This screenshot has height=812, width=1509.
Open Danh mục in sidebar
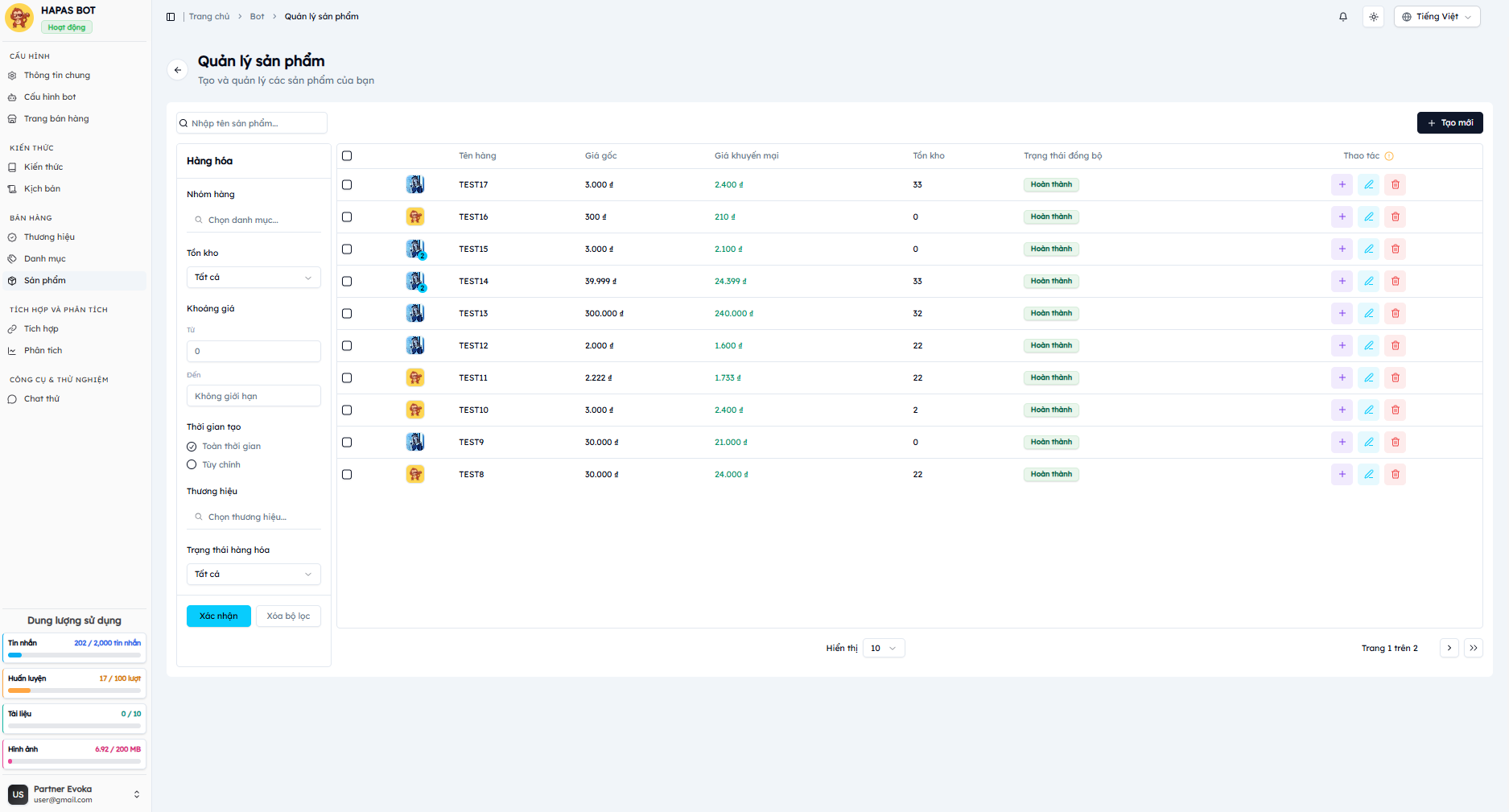point(45,259)
